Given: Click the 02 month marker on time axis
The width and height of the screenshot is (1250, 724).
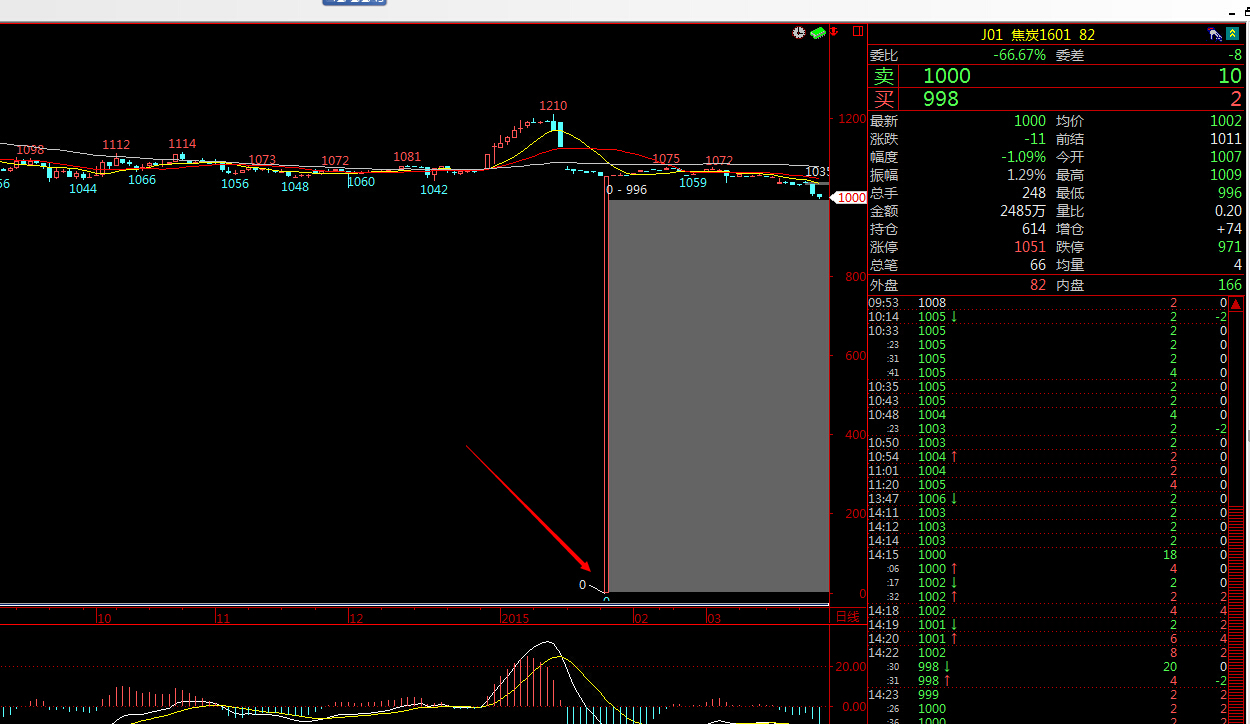Looking at the screenshot, I should [x=641, y=618].
